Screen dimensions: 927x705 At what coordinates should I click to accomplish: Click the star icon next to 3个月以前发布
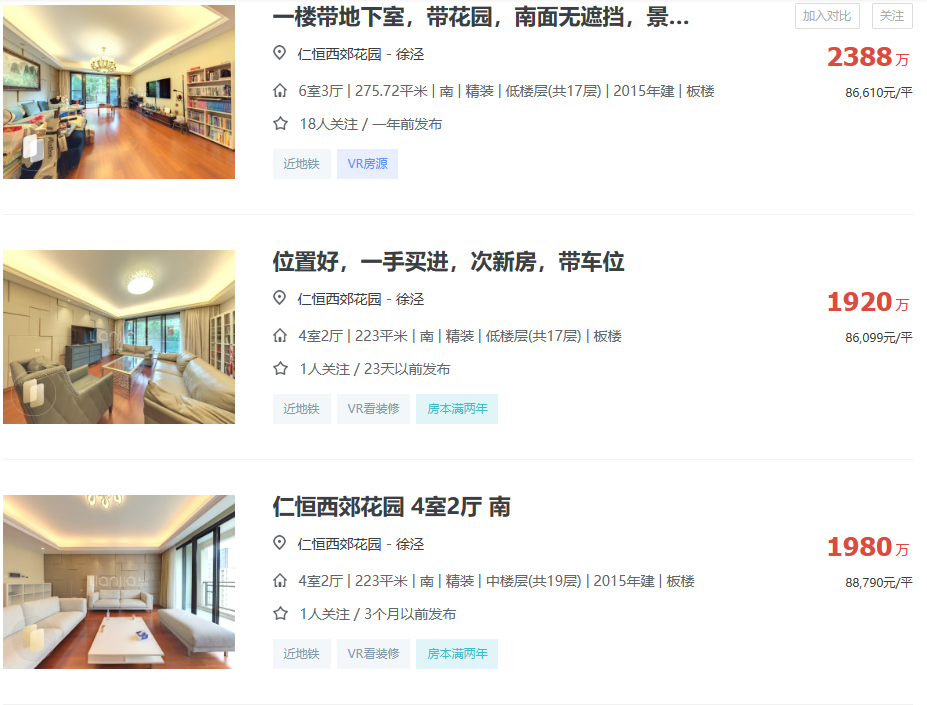coord(280,613)
